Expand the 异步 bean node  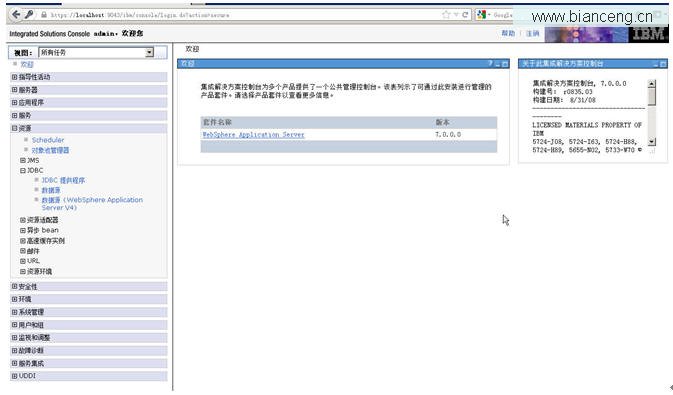pyautogui.click(x=23, y=230)
